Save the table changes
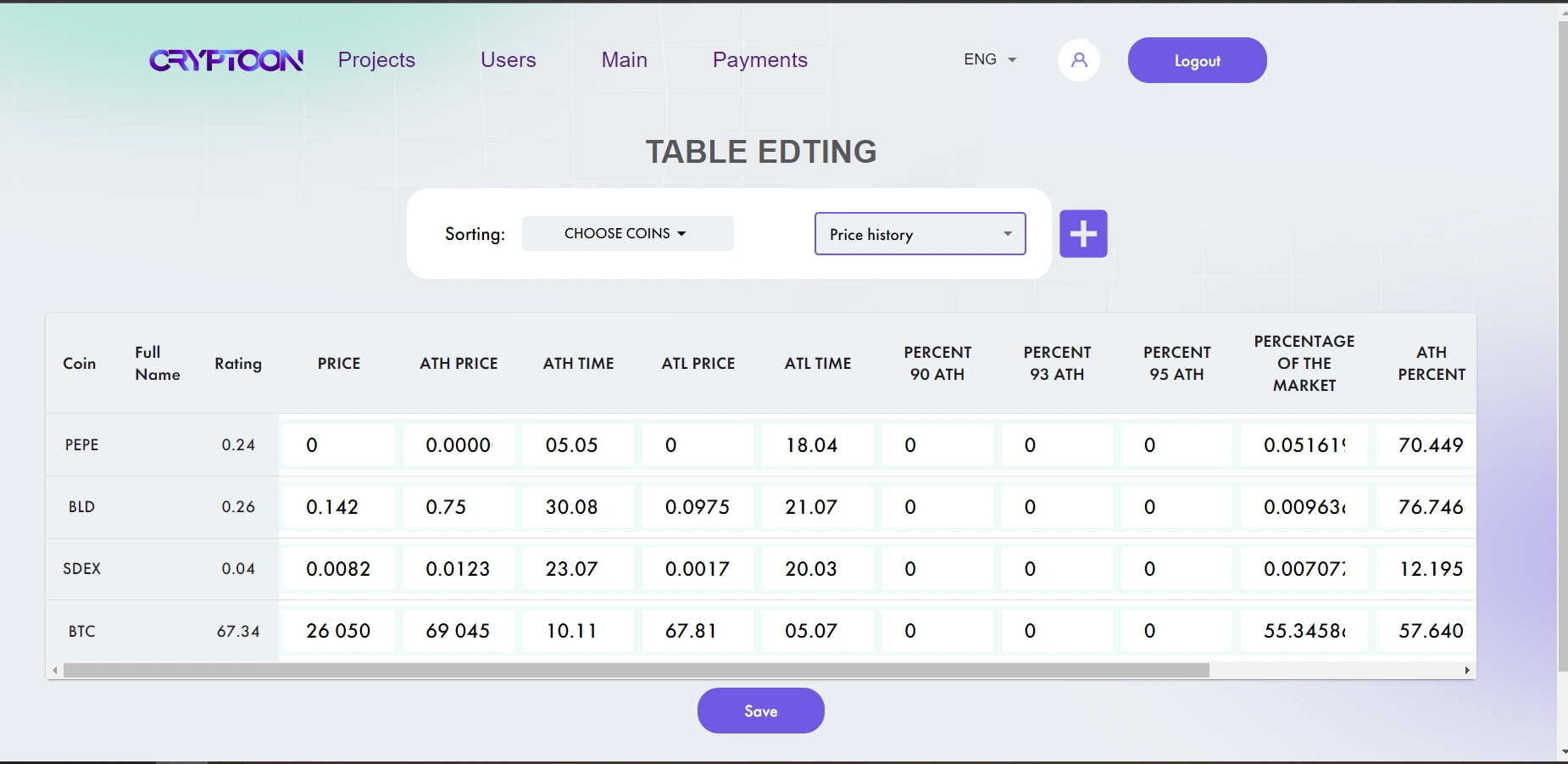 tap(761, 711)
